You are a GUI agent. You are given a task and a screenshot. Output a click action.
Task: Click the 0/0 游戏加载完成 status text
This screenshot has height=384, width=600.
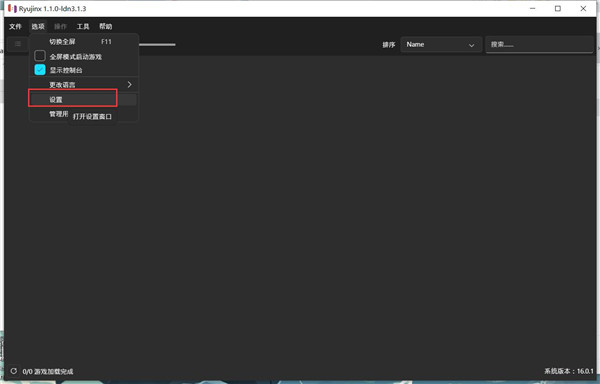point(48,371)
